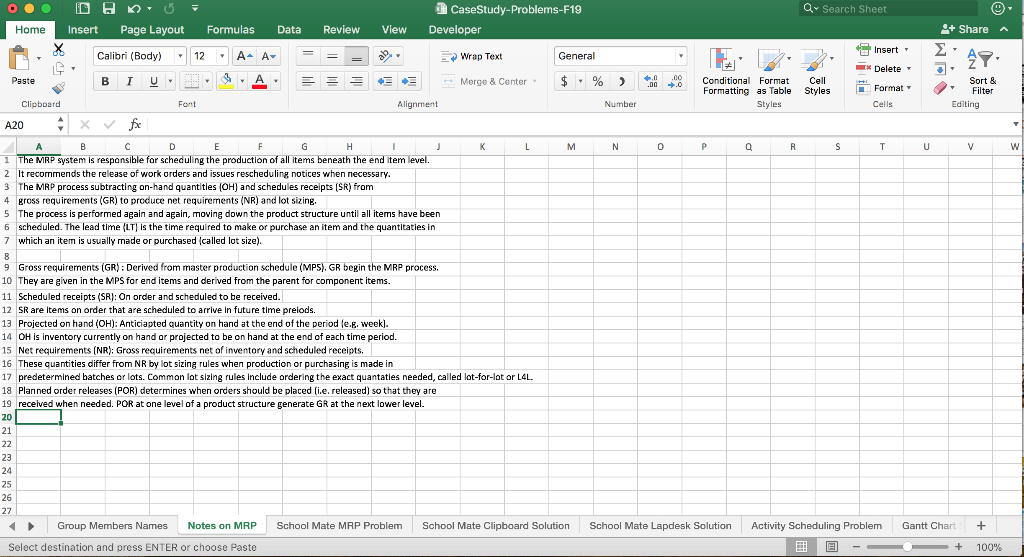Open Sort & Filter menu
The height and width of the screenshot is (557, 1024).
point(982,72)
